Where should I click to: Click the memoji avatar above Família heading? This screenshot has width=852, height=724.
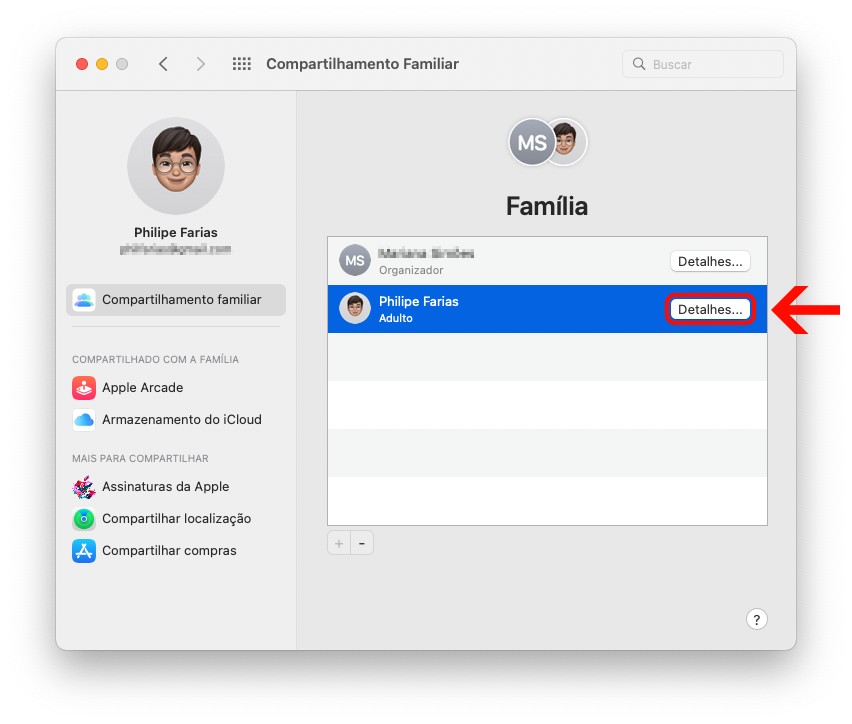(x=568, y=141)
